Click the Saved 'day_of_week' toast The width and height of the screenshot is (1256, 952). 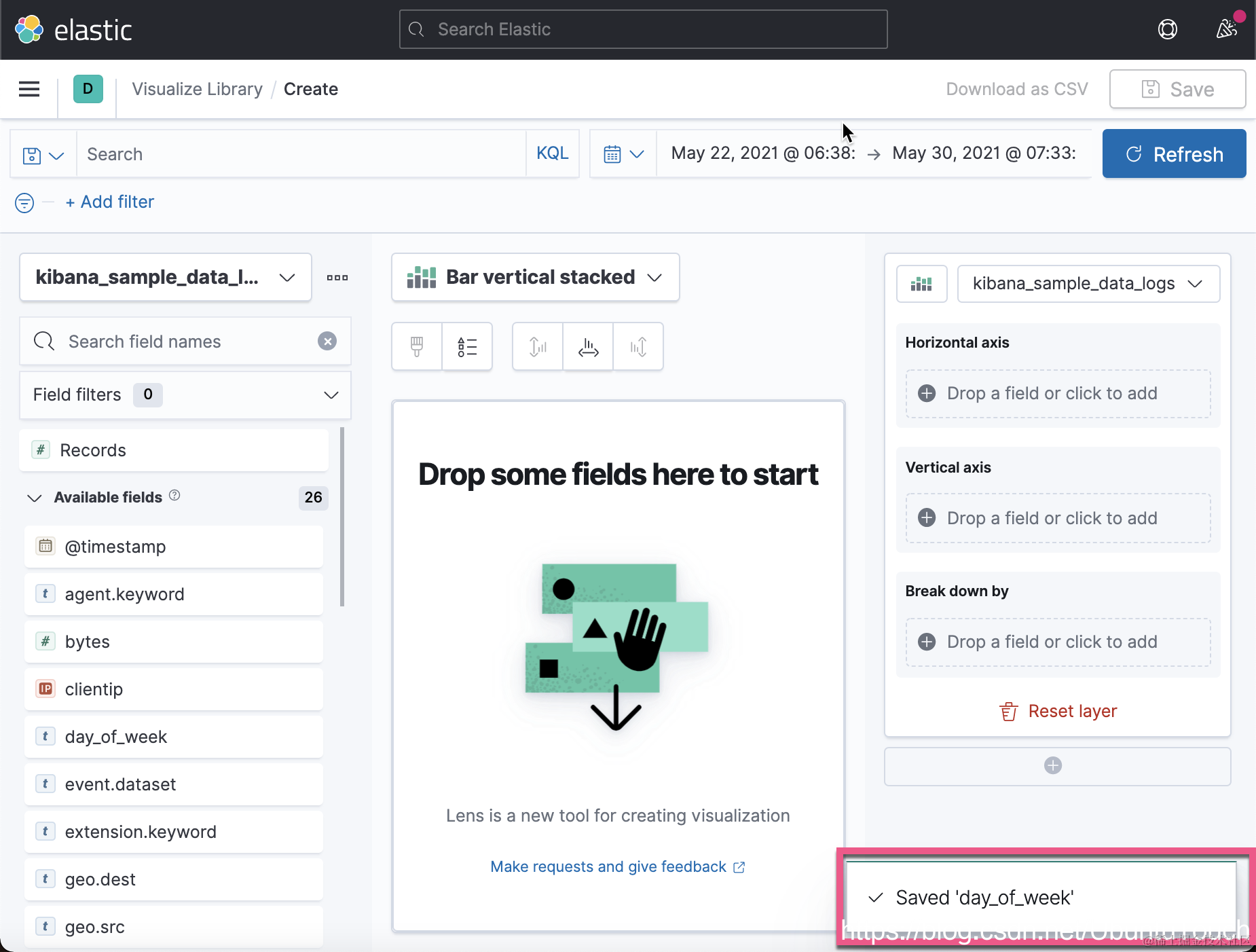(1041, 898)
